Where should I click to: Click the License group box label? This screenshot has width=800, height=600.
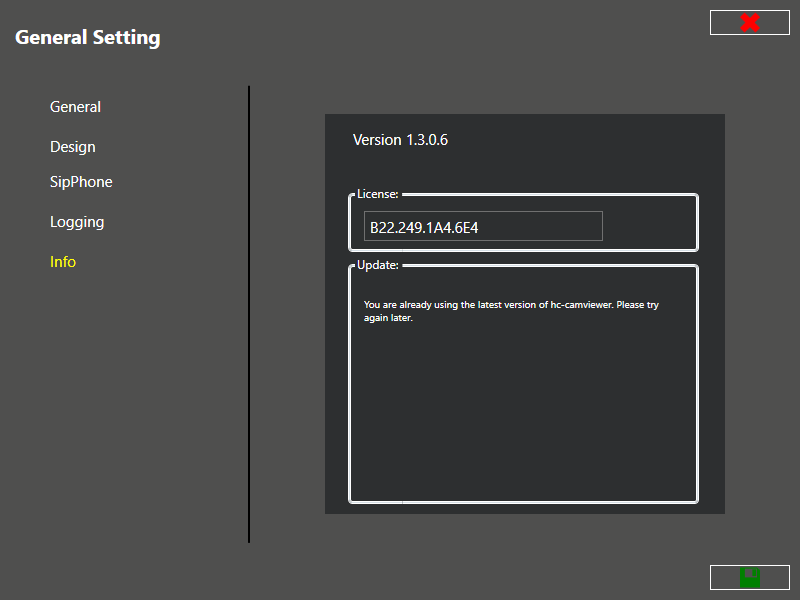(378, 194)
